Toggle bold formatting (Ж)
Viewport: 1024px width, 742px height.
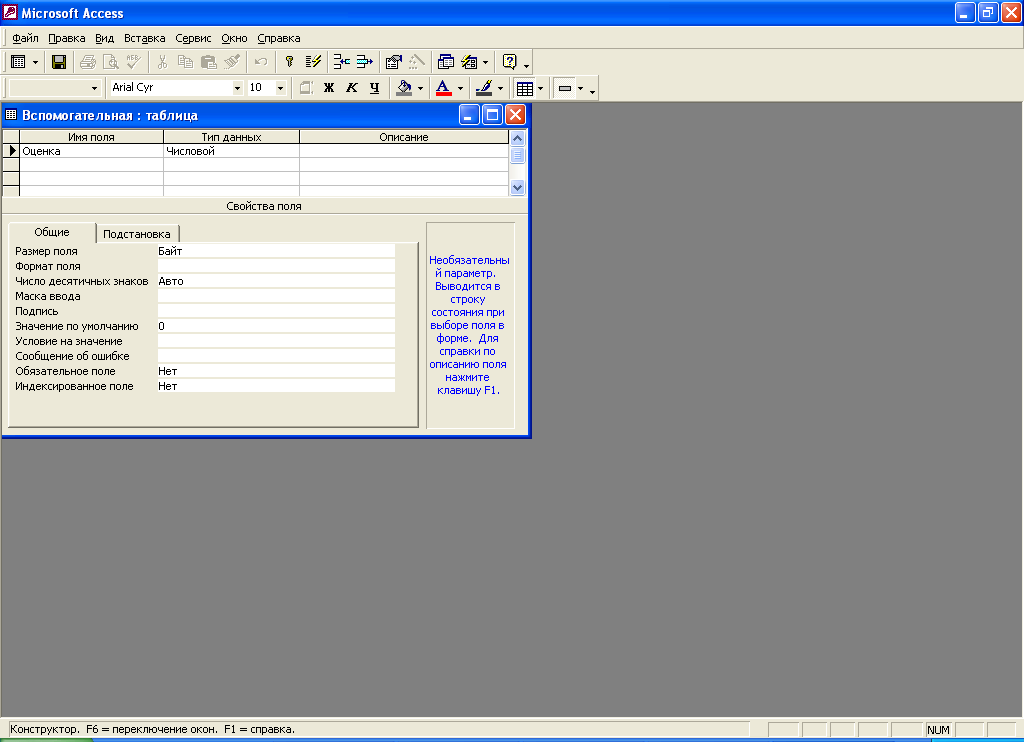(x=329, y=88)
